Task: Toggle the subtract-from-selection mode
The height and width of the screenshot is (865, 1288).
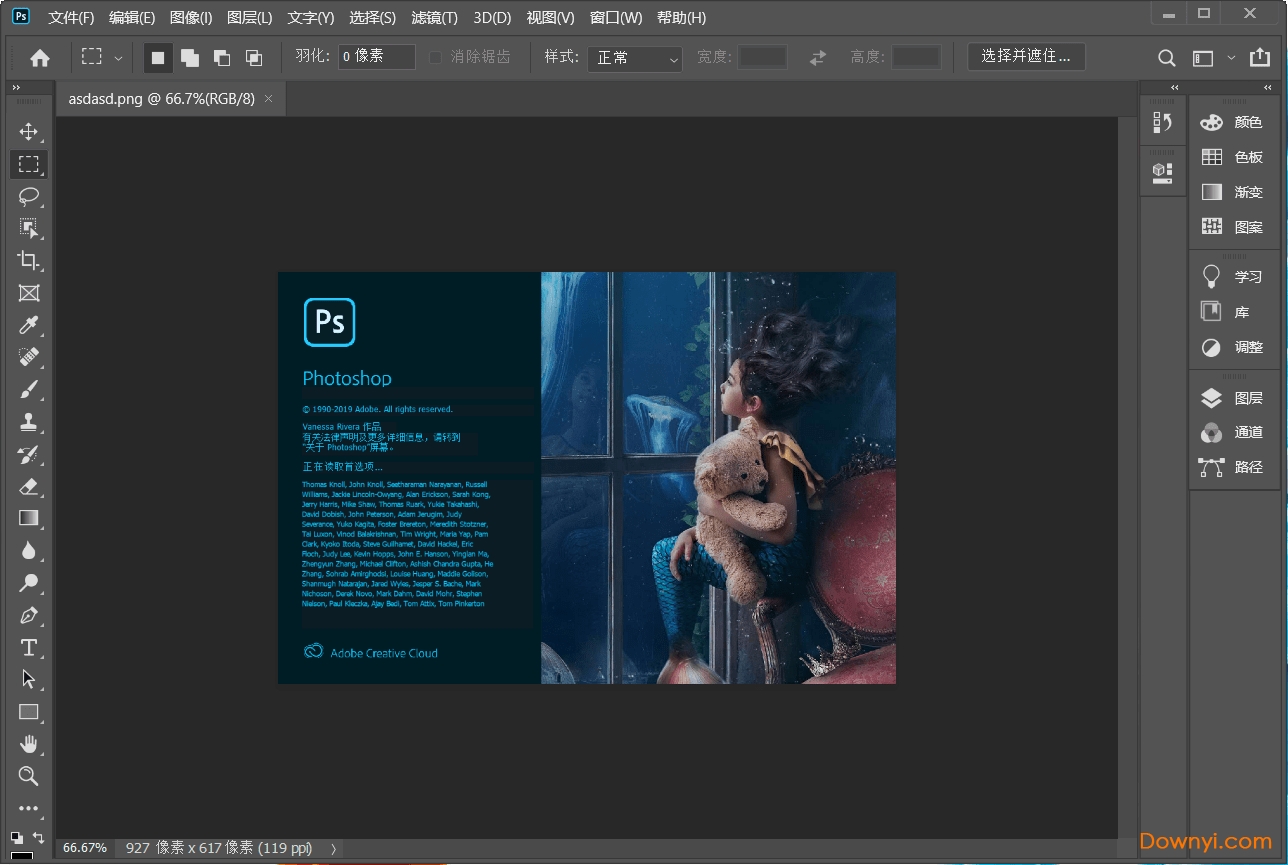Action: tap(221, 57)
